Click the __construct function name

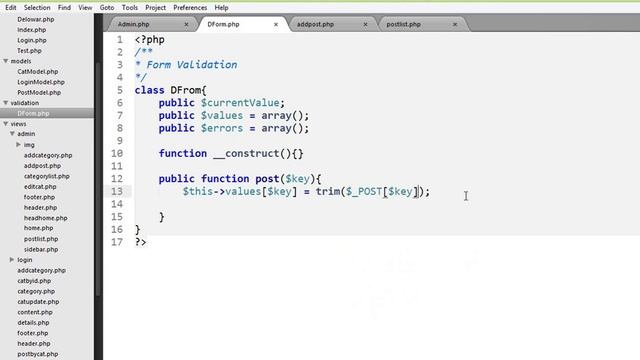click(x=246, y=153)
